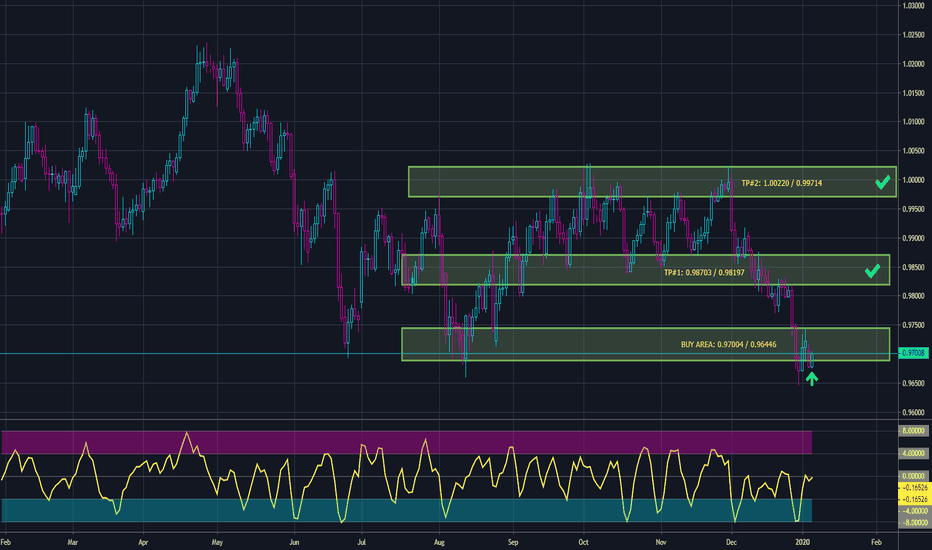932x550 pixels.
Task: Select the BUY AREA: 0.97004 / 0.96446 label
Action: (728, 344)
